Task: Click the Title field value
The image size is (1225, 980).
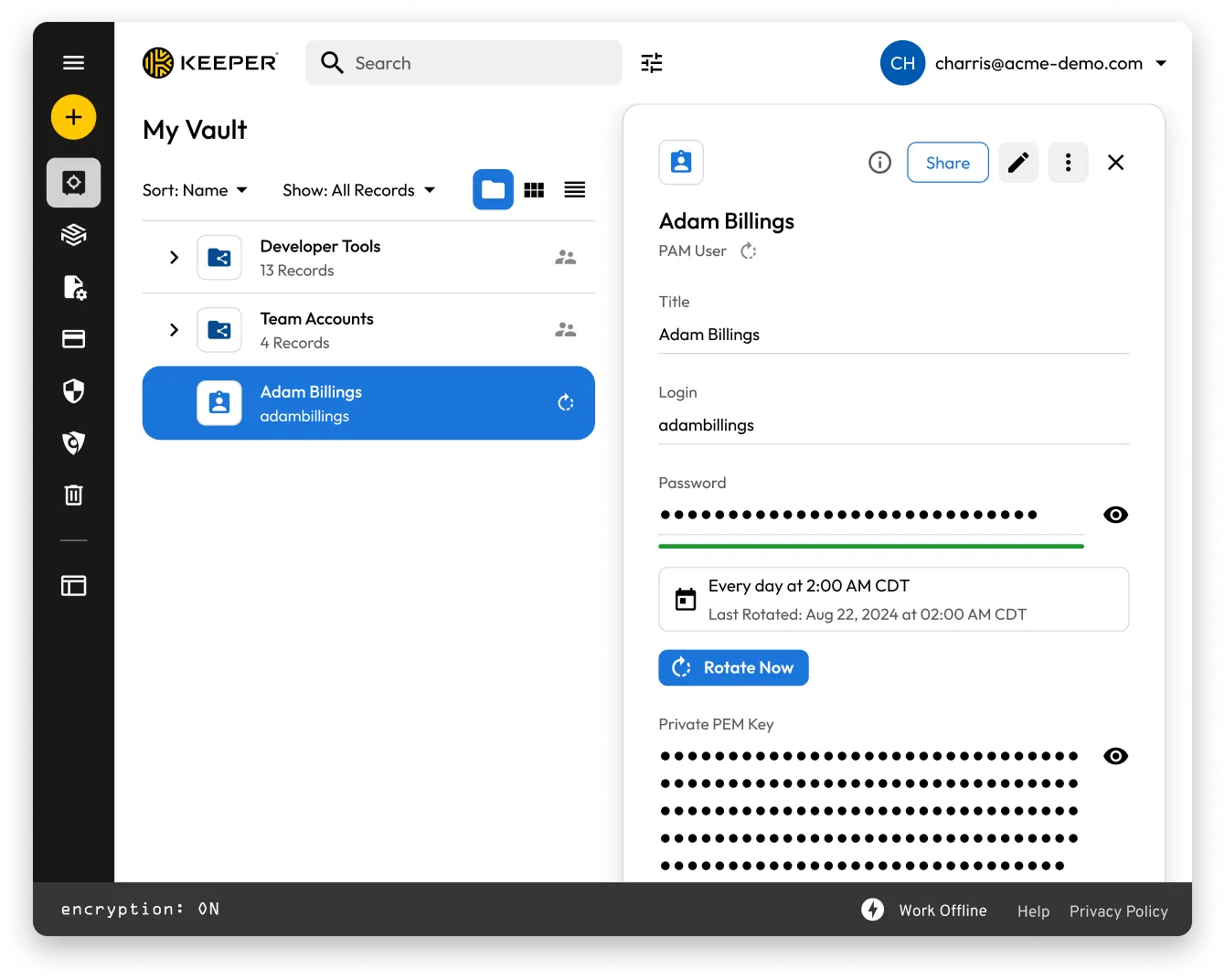Action: pyautogui.click(x=709, y=335)
